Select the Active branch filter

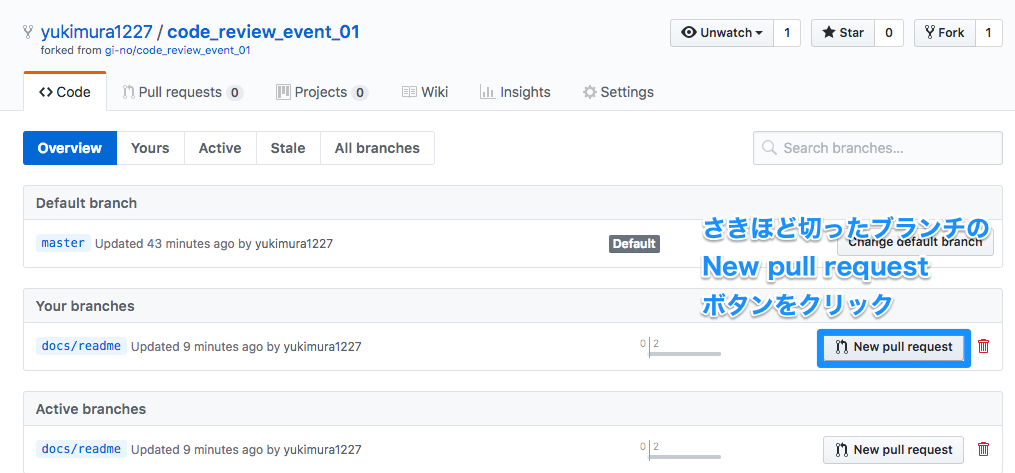coord(220,148)
